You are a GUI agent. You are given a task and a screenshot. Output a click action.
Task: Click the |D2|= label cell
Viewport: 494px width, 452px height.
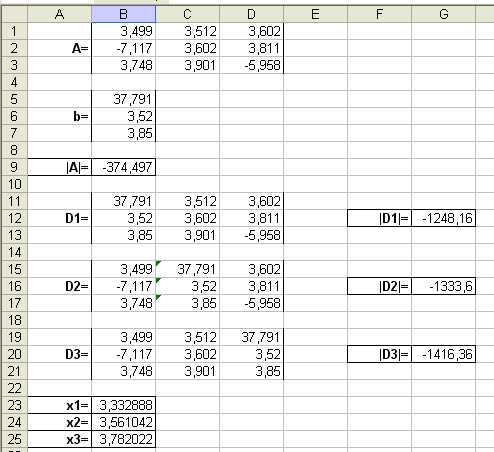(379, 286)
